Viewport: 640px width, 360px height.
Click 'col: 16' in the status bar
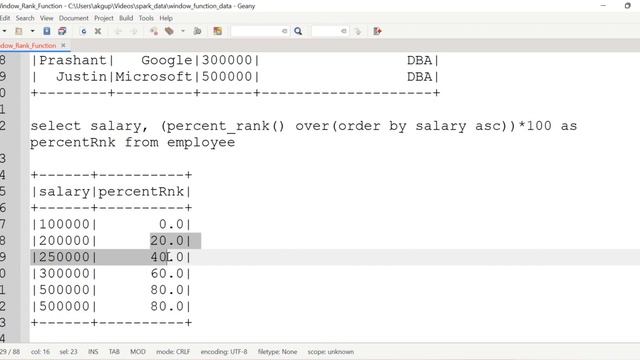pos(40,351)
